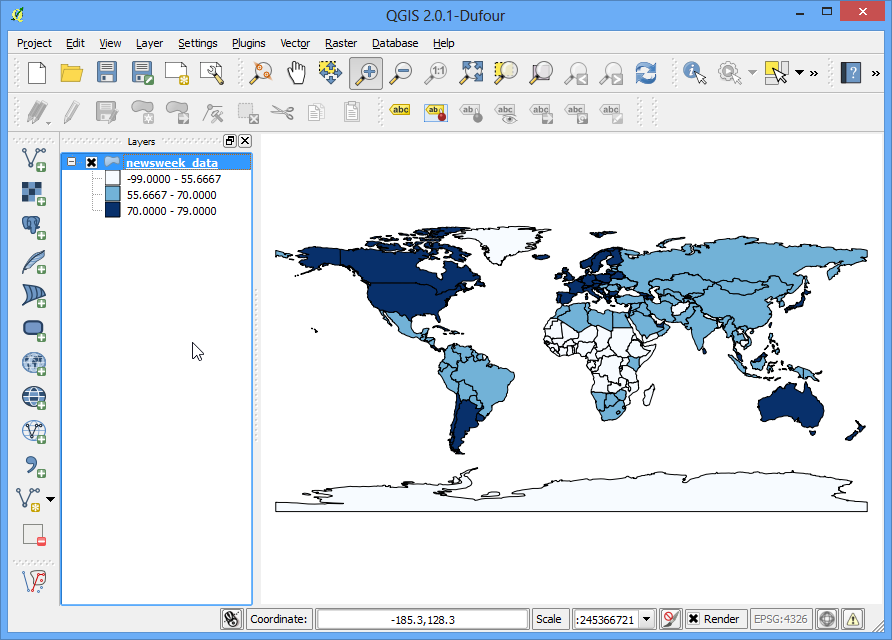
Task: Click Add Delimited Text Layer comma icon
Action: pos(34,466)
